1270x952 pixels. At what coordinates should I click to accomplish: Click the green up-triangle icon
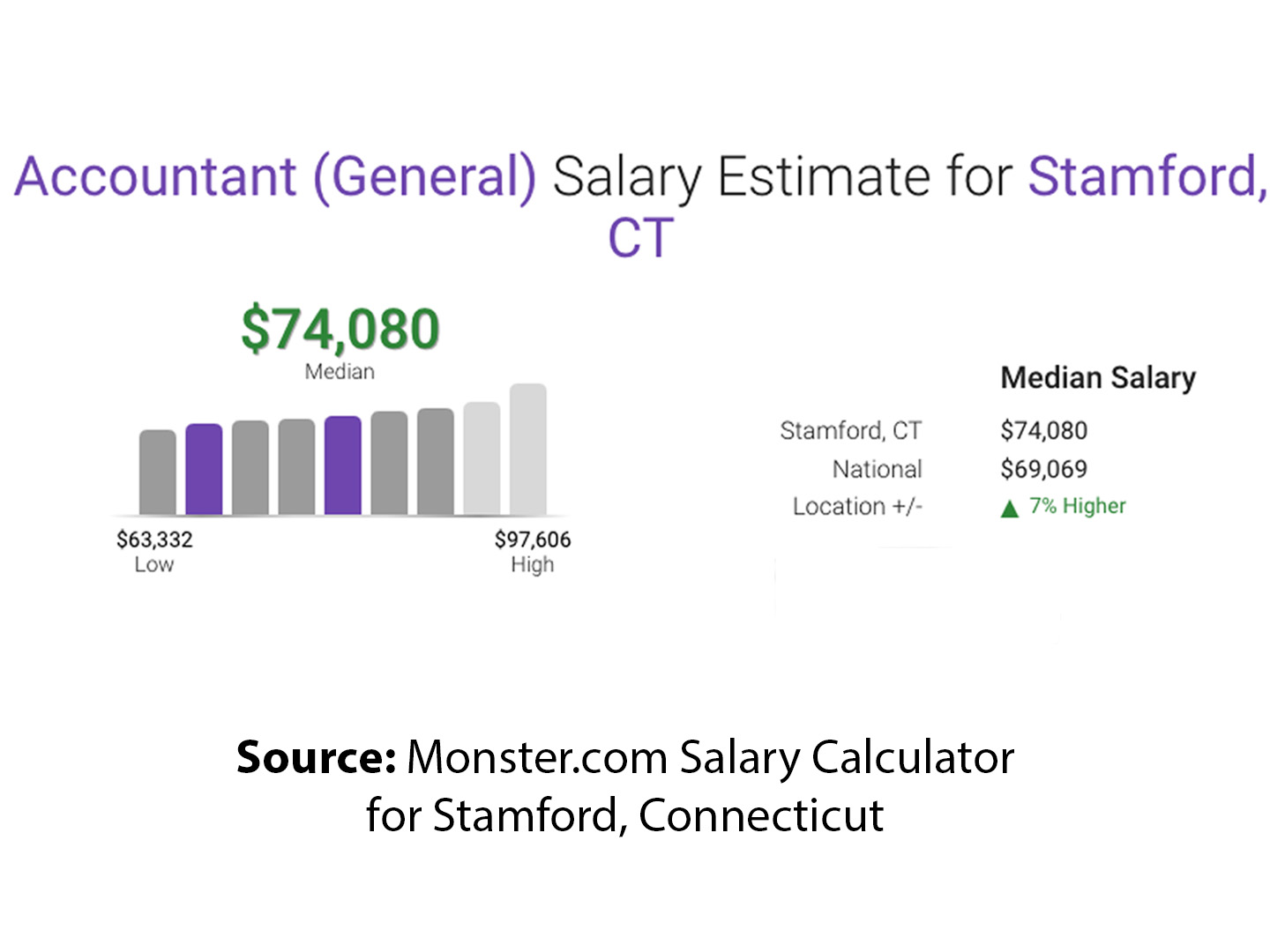[1010, 509]
